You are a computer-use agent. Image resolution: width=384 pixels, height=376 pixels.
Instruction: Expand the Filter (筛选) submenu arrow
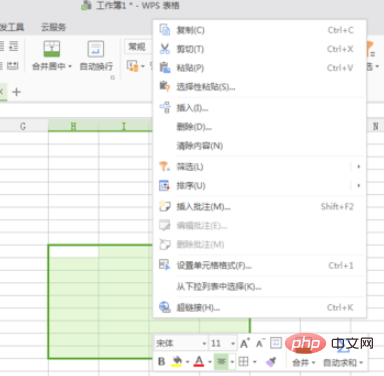click(x=359, y=166)
